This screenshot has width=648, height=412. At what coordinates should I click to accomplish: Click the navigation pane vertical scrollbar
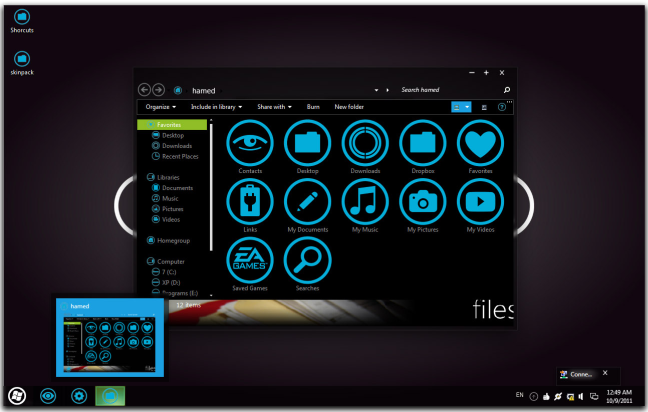click(211, 186)
